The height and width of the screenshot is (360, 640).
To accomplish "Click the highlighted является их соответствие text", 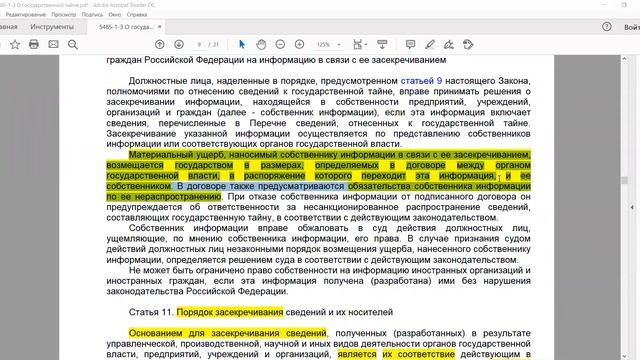I will coord(396,354).
